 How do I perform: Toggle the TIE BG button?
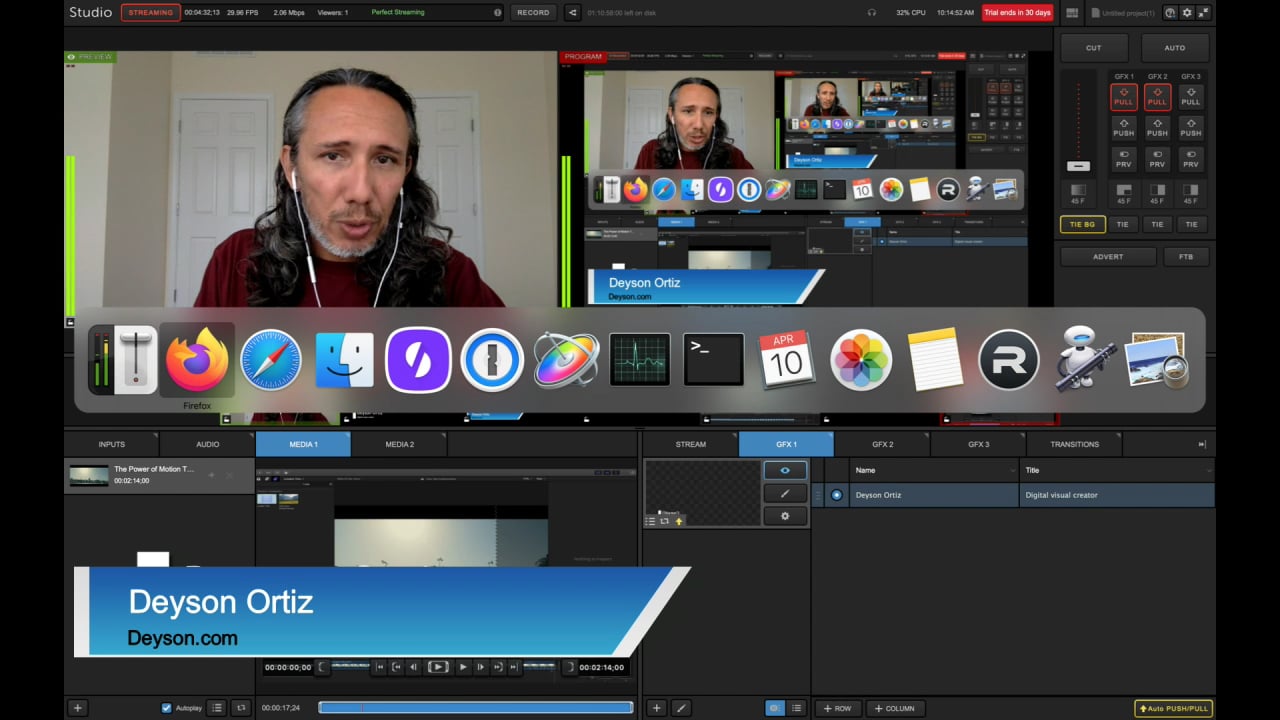[1082, 224]
